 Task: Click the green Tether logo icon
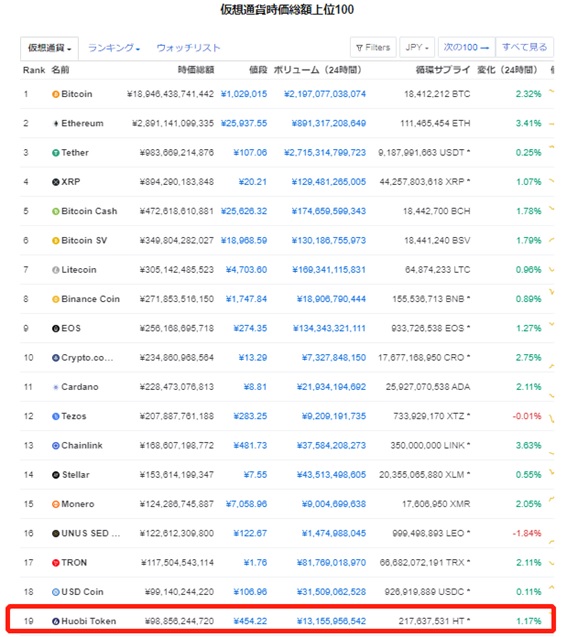56,153
